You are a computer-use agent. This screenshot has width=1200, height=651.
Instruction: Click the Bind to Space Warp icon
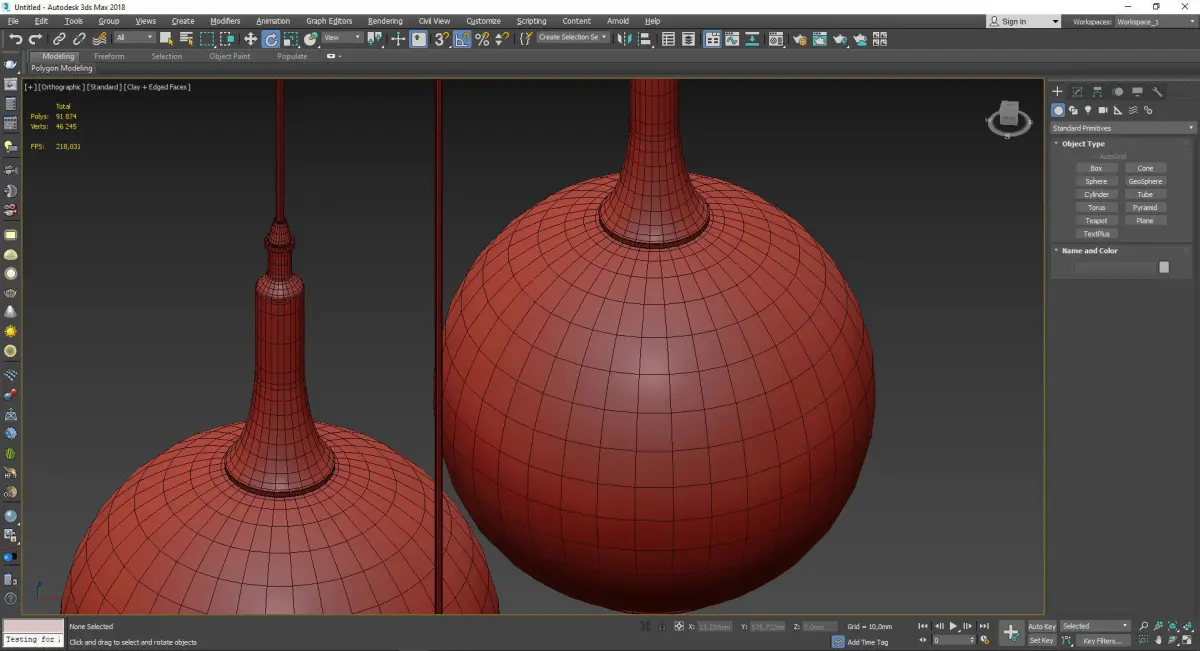coord(100,39)
